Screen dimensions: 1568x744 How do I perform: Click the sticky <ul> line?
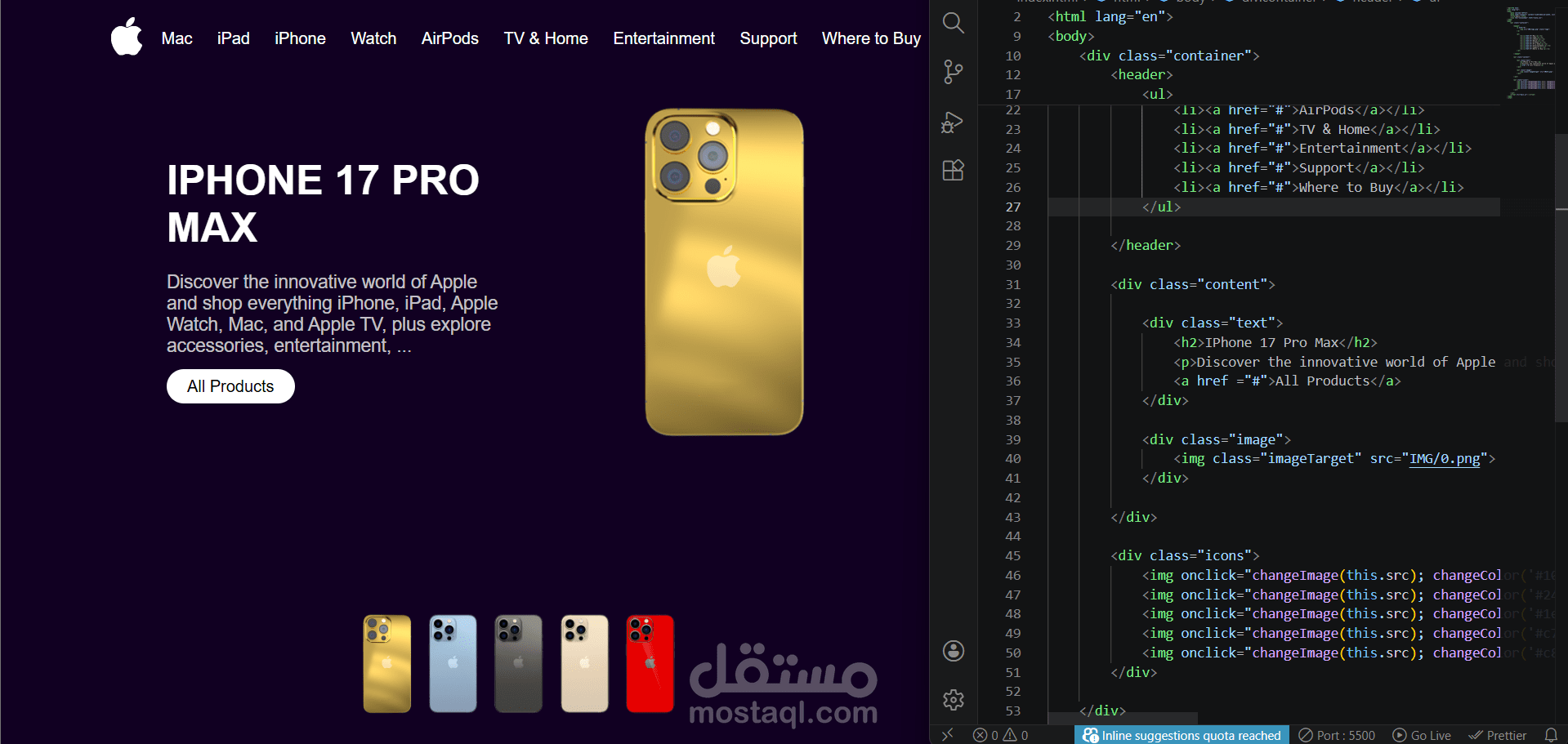click(x=1157, y=94)
